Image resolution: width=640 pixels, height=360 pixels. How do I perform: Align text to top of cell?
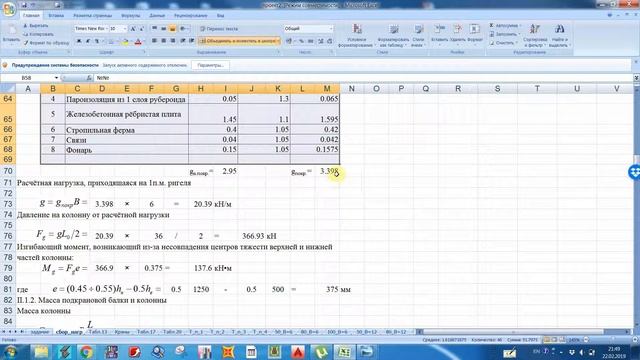click(x=154, y=29)
